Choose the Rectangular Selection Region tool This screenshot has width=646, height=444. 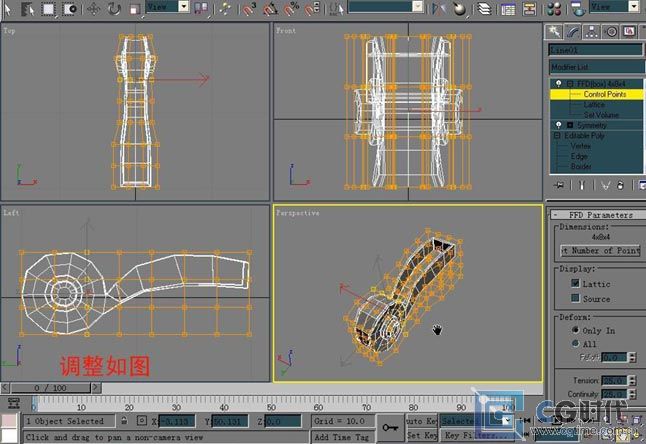click(48, 9)
